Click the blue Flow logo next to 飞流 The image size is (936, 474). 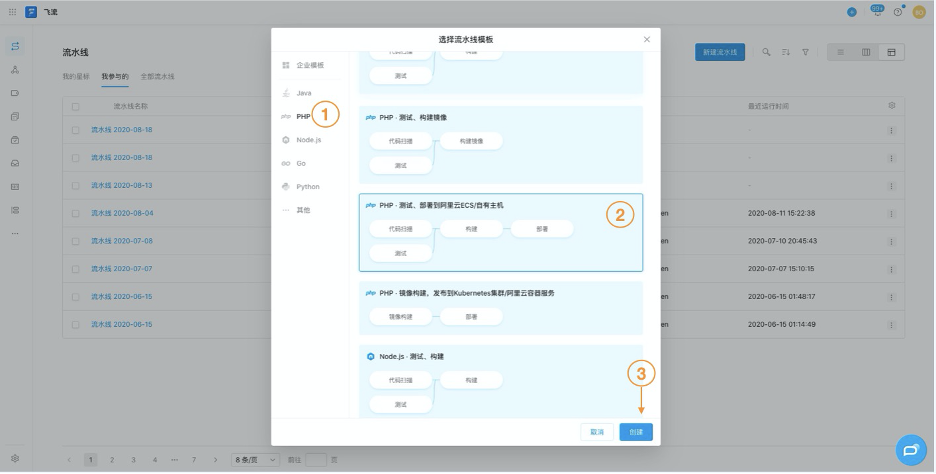(x=31, y=12)
